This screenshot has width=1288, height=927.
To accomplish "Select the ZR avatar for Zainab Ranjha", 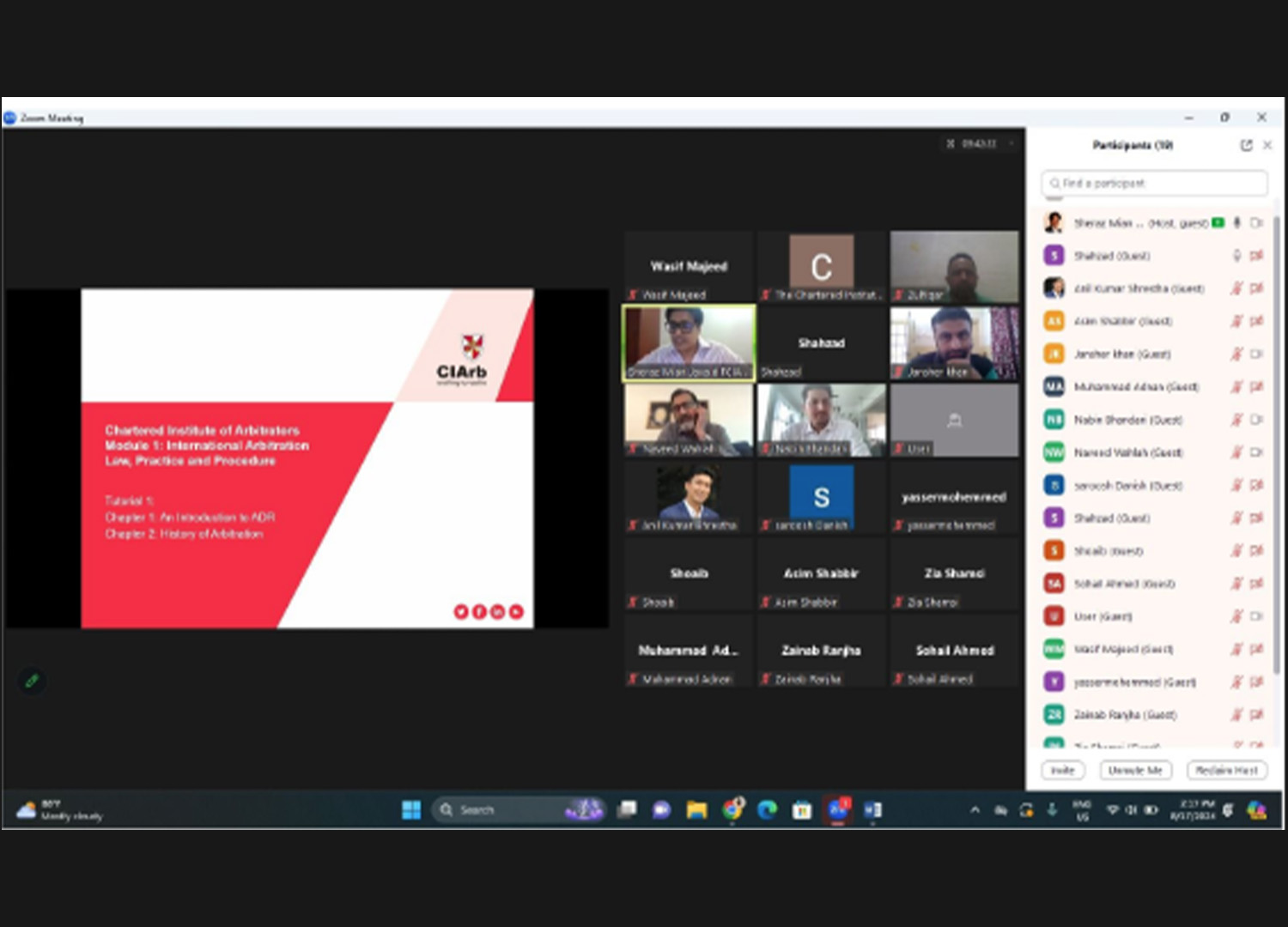I will [1054, 715].
